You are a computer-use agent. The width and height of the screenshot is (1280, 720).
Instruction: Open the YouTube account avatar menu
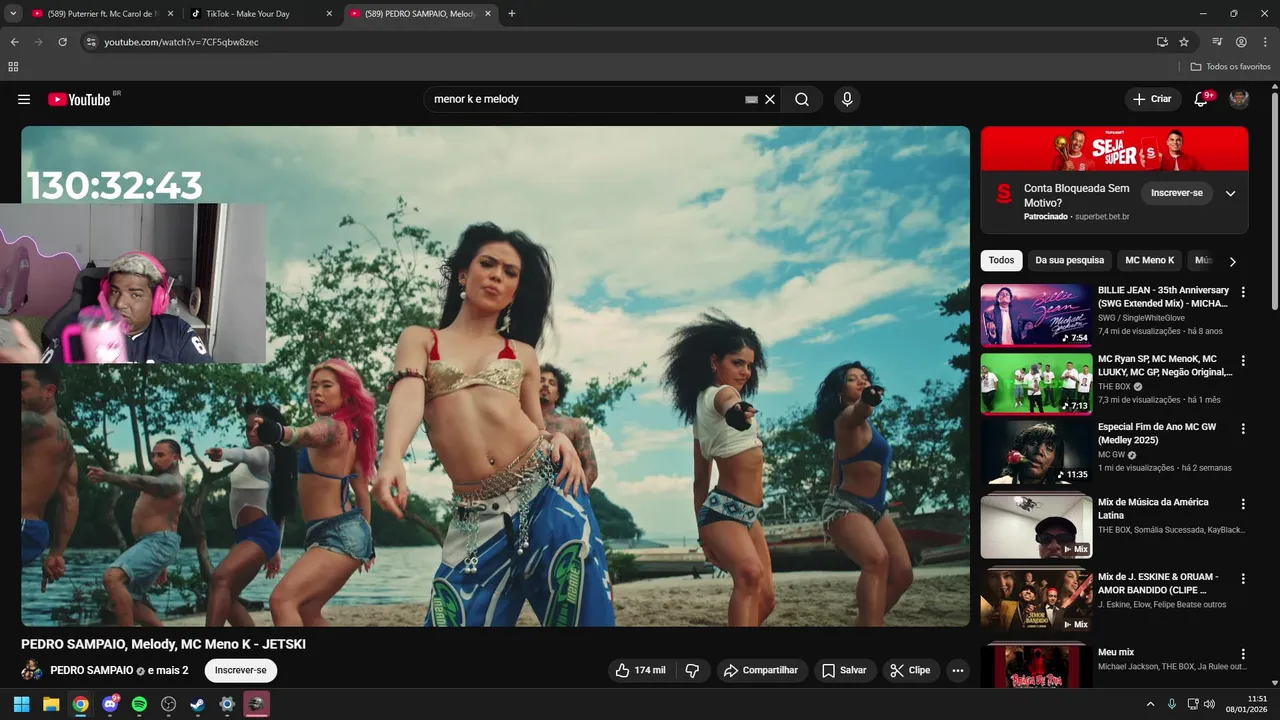pos(1239,99)
